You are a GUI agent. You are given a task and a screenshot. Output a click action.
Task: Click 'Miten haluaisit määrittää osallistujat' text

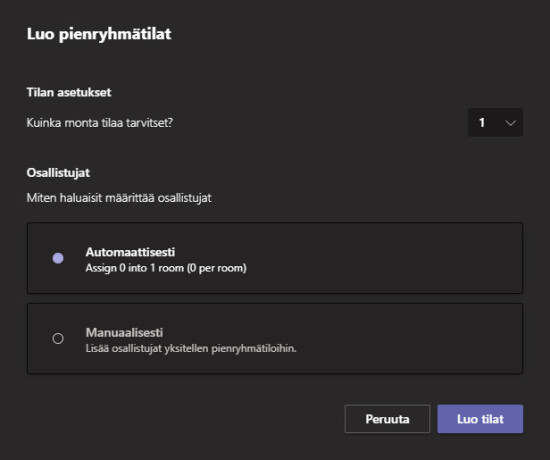pyautogui.click(x=119, y=198)
